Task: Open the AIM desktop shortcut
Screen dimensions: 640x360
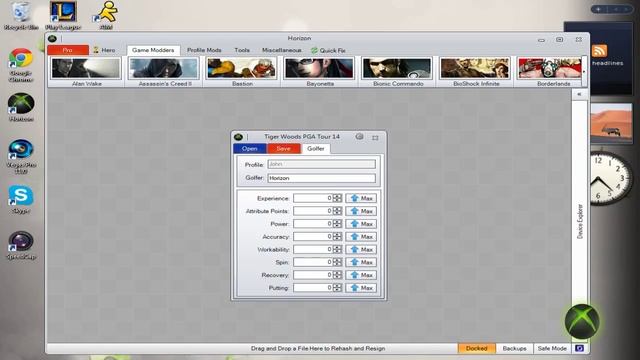Action: coord(106,16)
